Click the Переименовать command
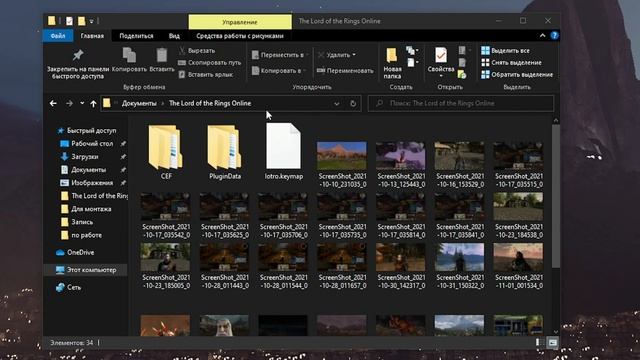640x360 pixels. point(345,71)
